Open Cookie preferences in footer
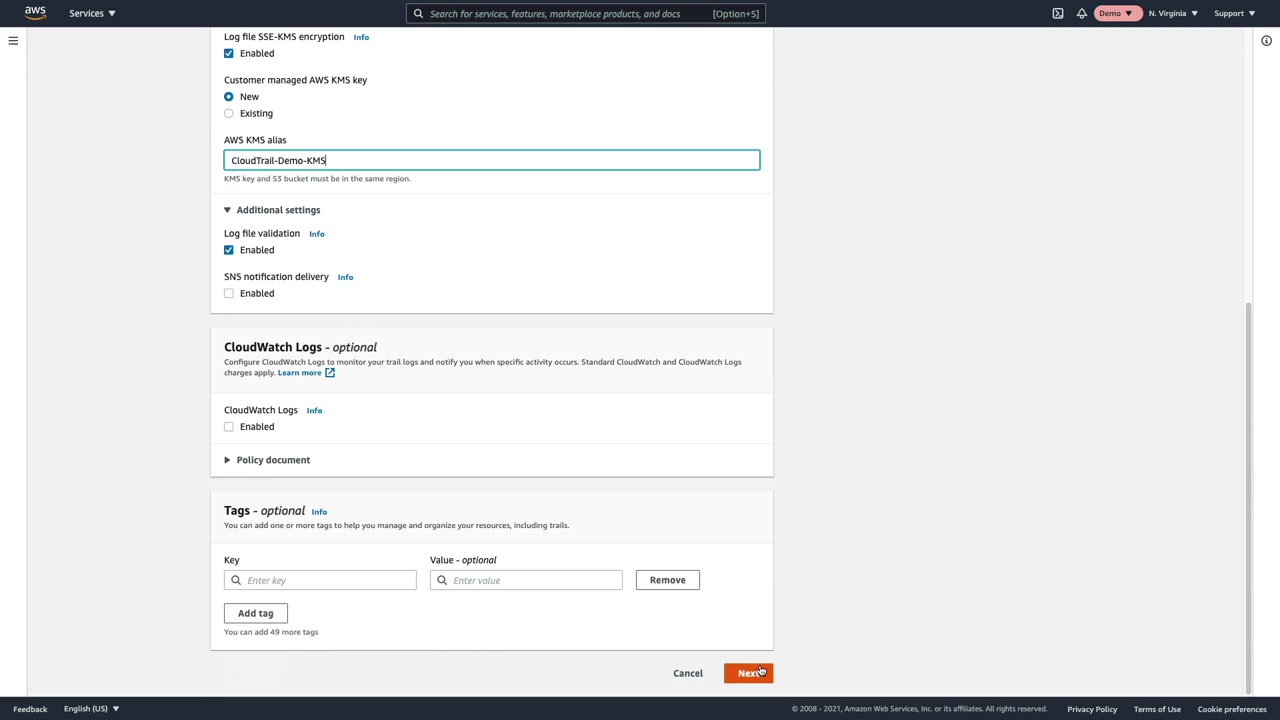Image resolution: width=1280 pixels, height=720 pixels. pyautogui.click(x=1232, y=709)
